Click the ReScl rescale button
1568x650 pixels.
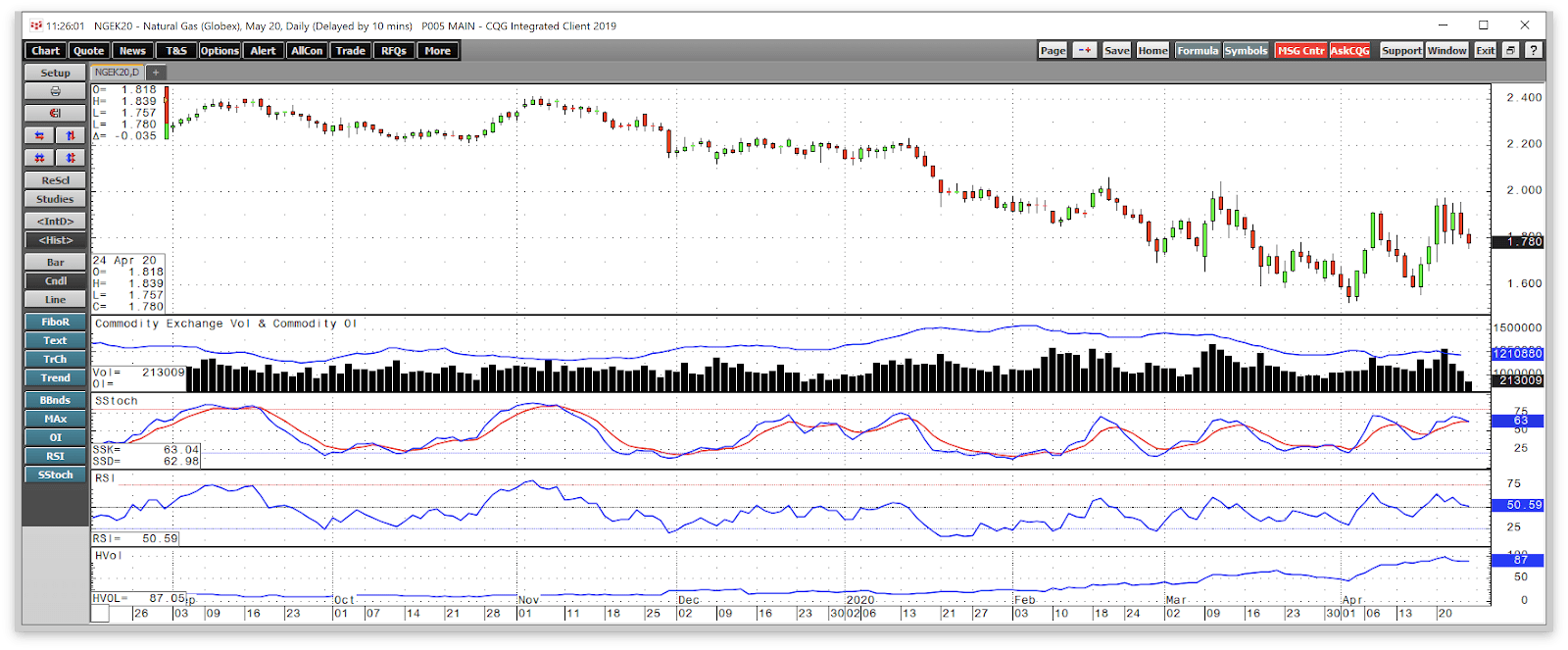[x=55, y=180]
